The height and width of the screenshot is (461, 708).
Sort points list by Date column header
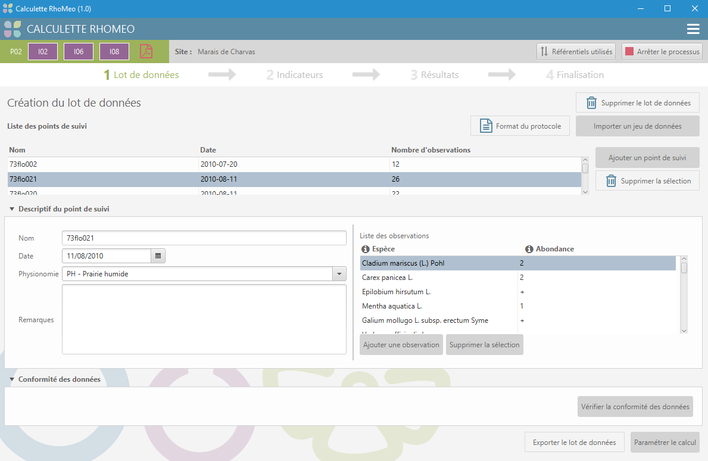pos(208,150)
